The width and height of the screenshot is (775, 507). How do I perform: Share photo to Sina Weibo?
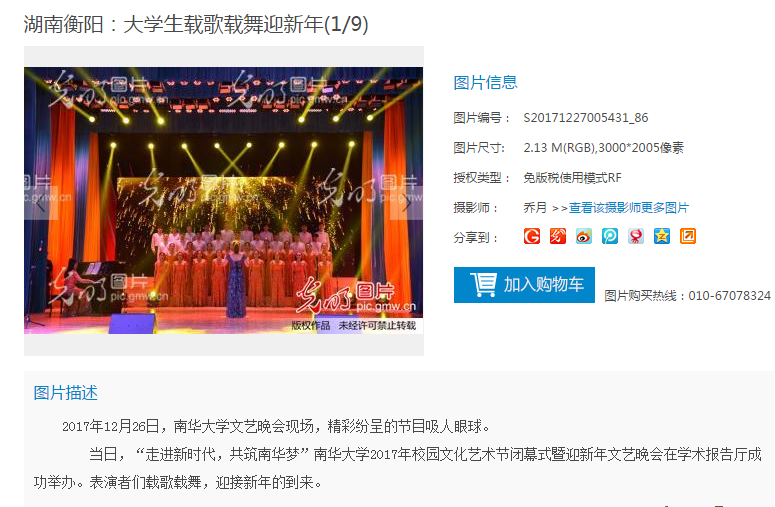[x=584, y=236]
